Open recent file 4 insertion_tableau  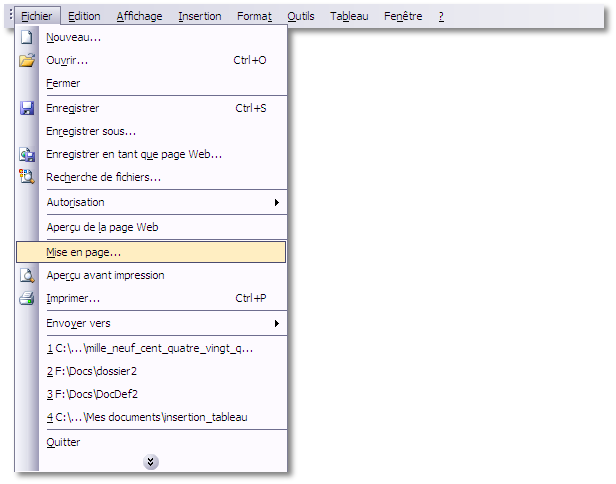pos(151,417)
